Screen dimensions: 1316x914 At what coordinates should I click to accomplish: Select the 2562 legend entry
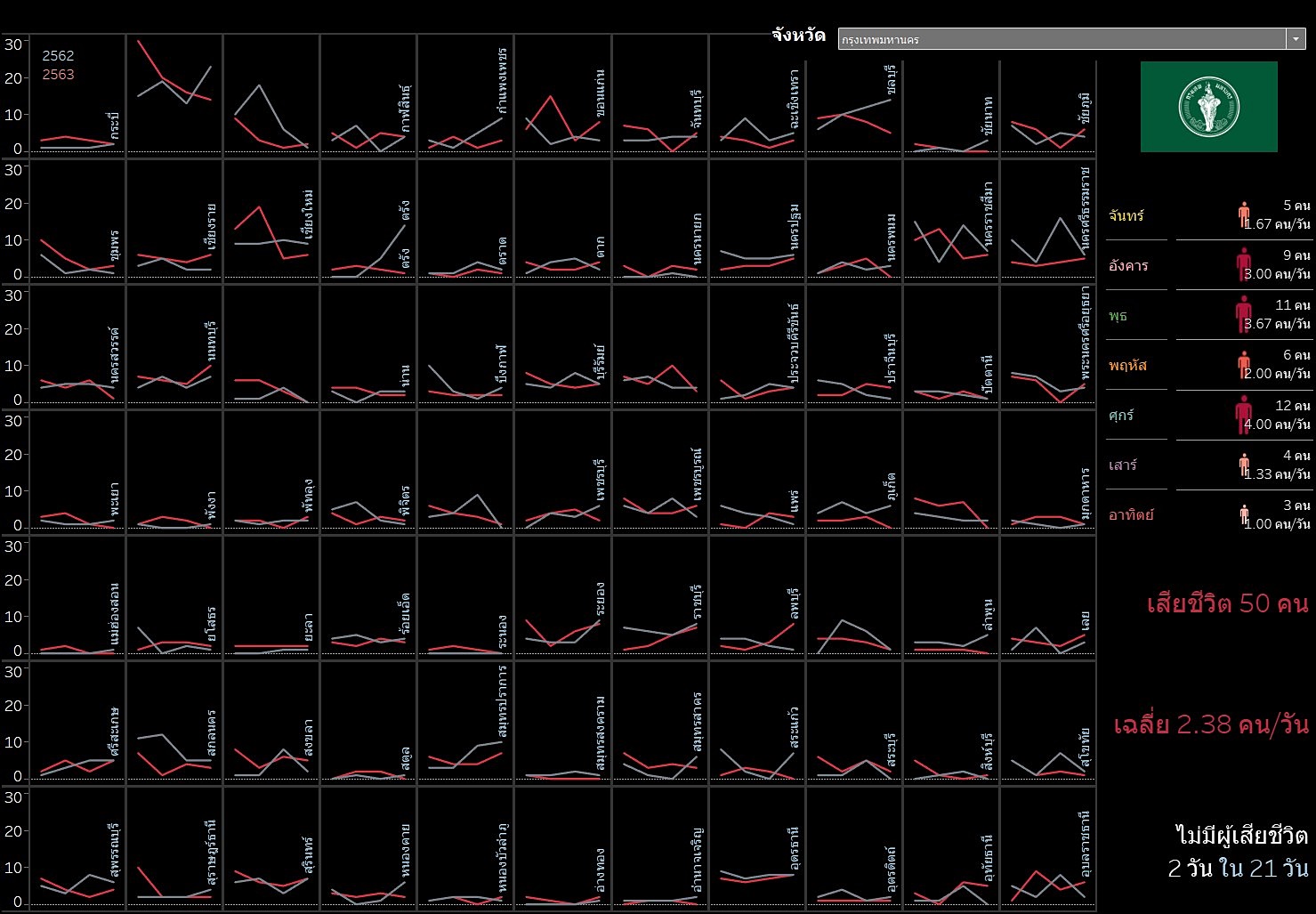point(59,56)
